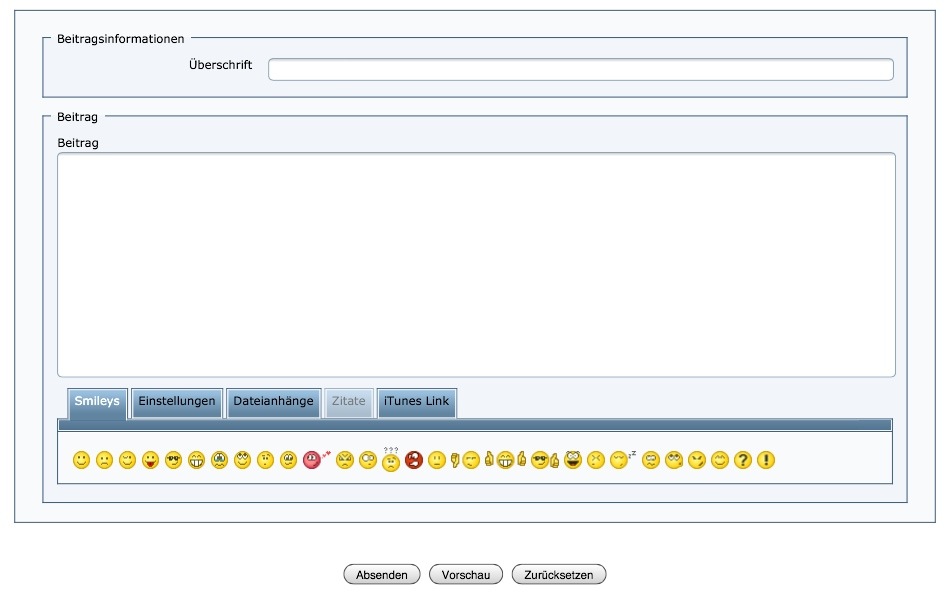Open the iTunes Link tab
Viewport: 949px width, 594px height.
pyautogui.click(x=416, y=402)
